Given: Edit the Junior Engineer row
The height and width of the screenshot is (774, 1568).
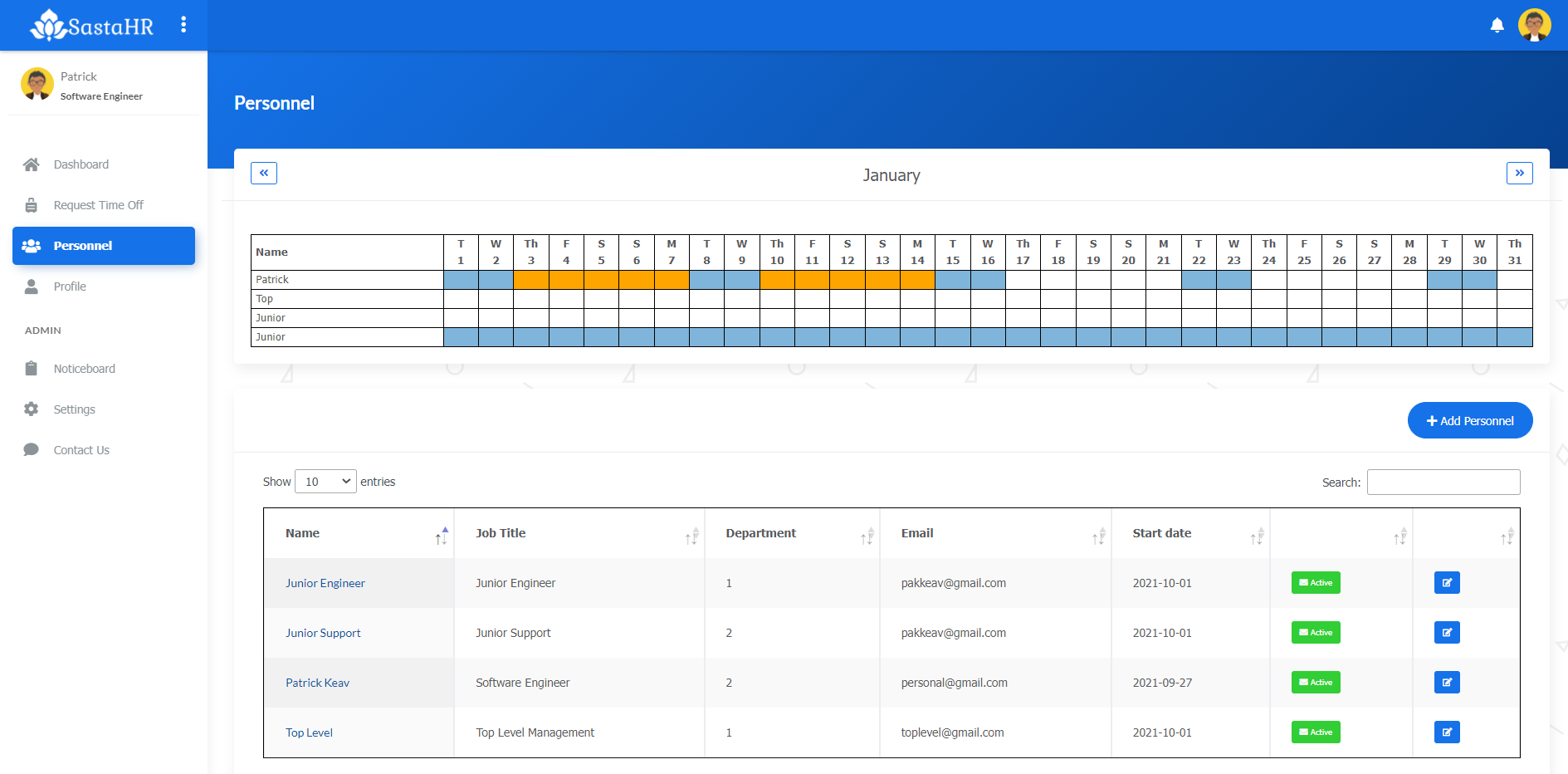Looking at the screenshot, I should pyautogui.click(x=1447, y=583).
